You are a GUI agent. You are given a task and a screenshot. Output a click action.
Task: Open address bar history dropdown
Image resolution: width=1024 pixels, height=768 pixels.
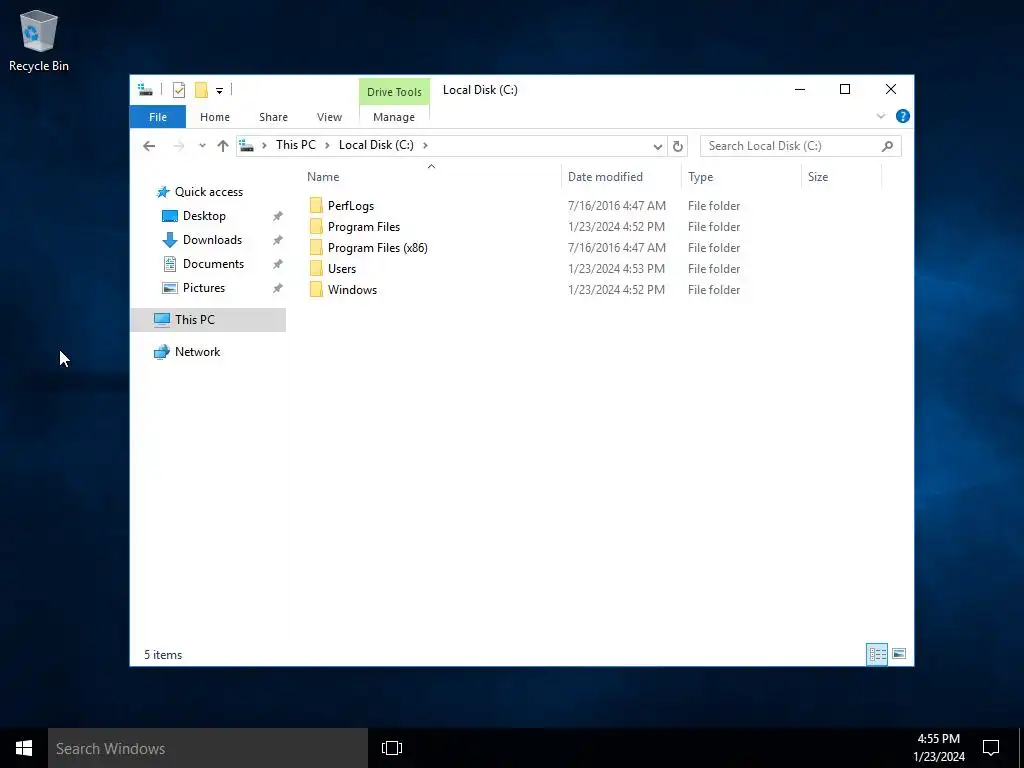[x=658, y=146]
